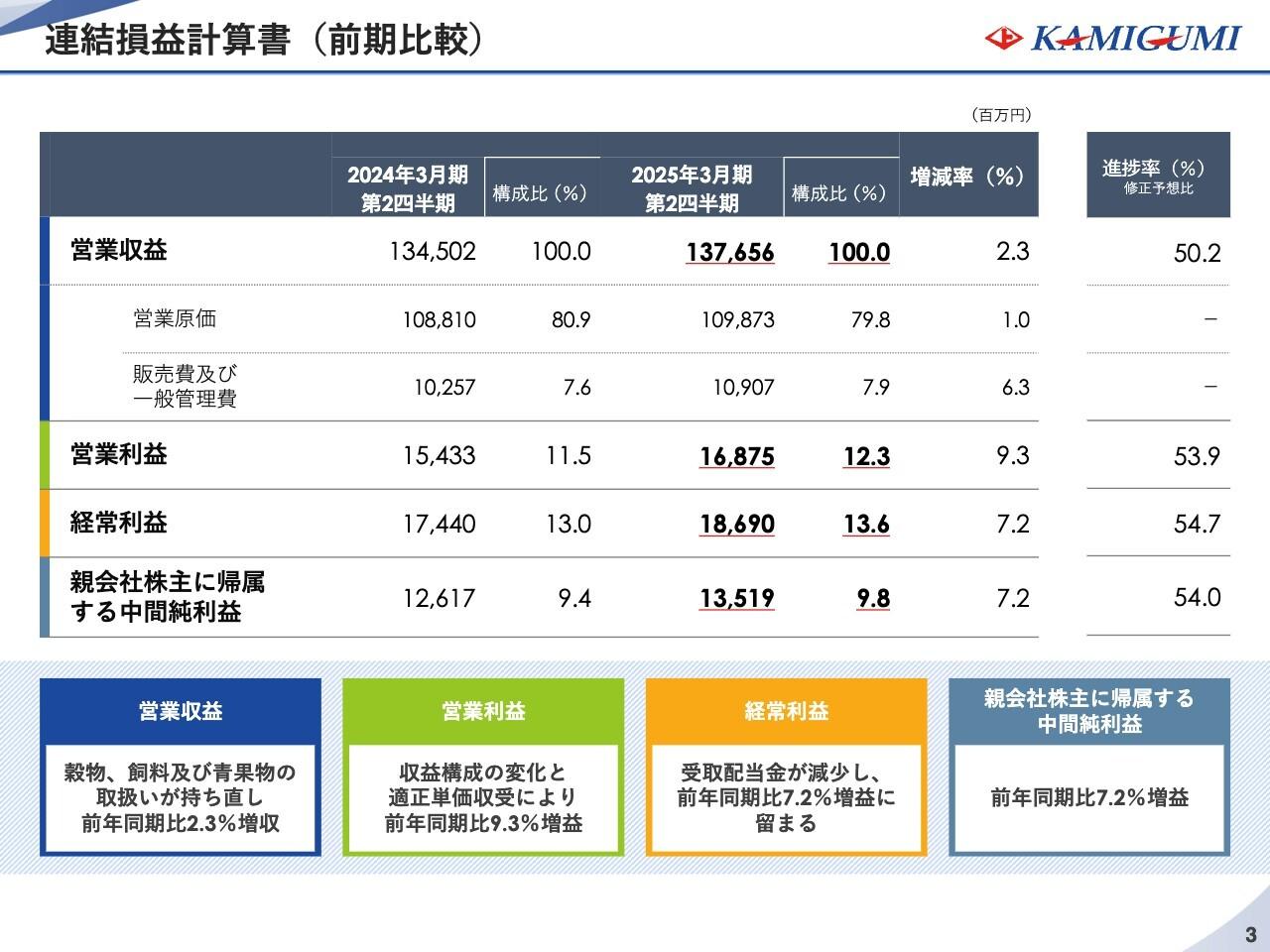Select the 経常利益 row label in table

(x=119, y=522)
